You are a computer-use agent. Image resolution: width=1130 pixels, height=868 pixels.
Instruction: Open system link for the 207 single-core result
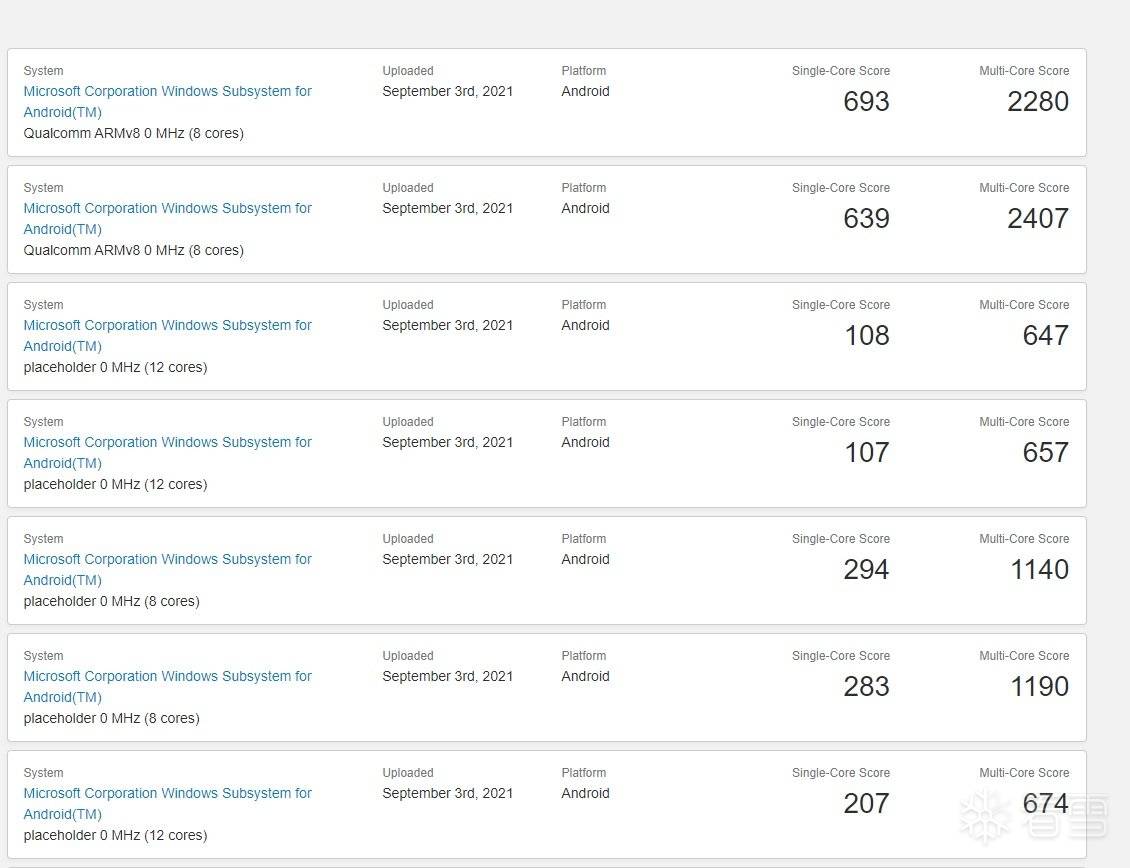[x=167, y=794]
